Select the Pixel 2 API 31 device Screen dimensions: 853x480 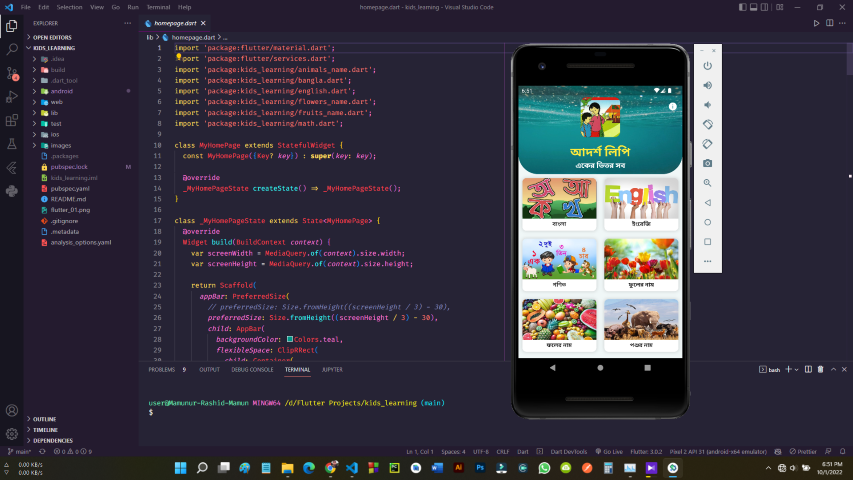[x=718, y=452]
